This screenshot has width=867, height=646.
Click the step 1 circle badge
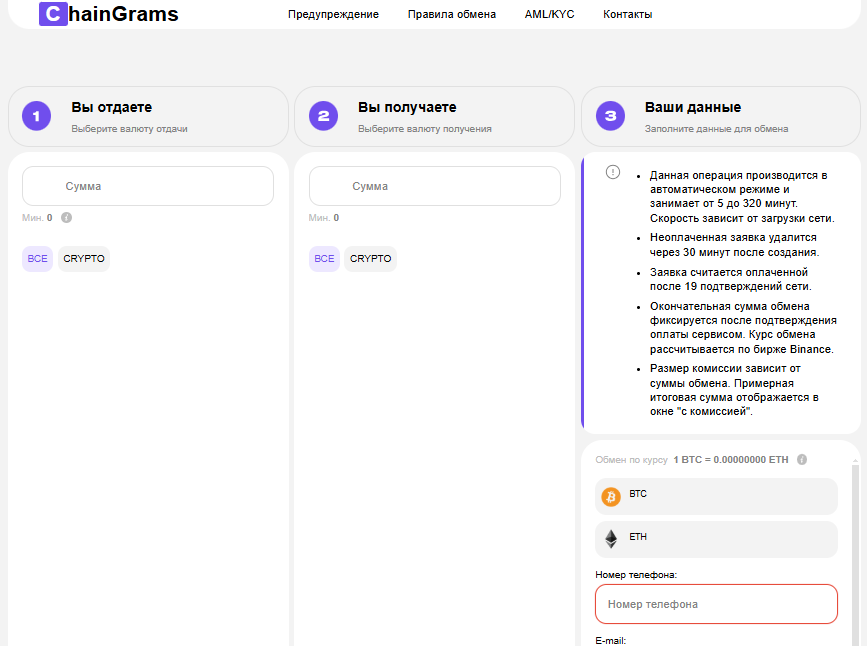(36, 116)
